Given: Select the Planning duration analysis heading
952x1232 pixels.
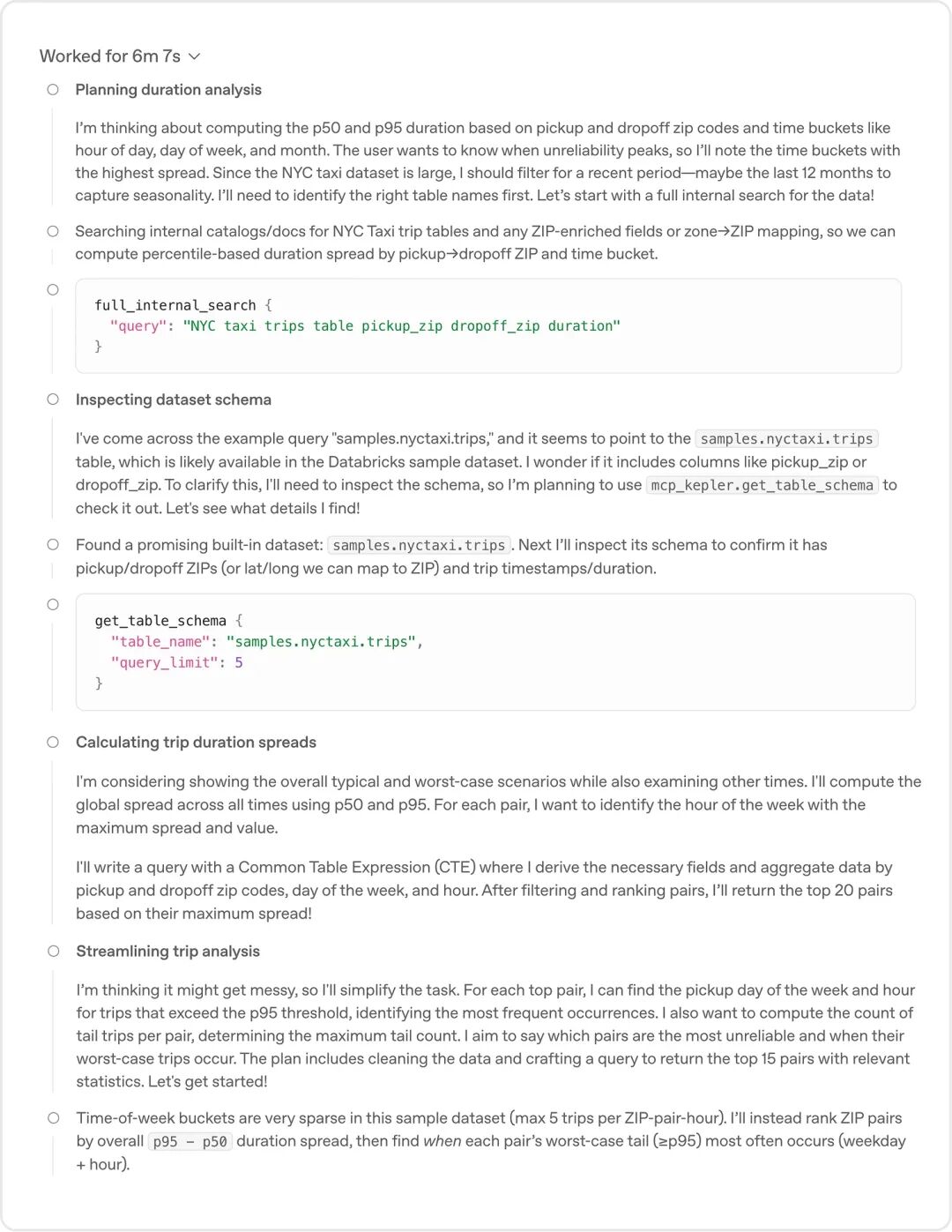Looking at the screenshot, I should click(168, 89).
